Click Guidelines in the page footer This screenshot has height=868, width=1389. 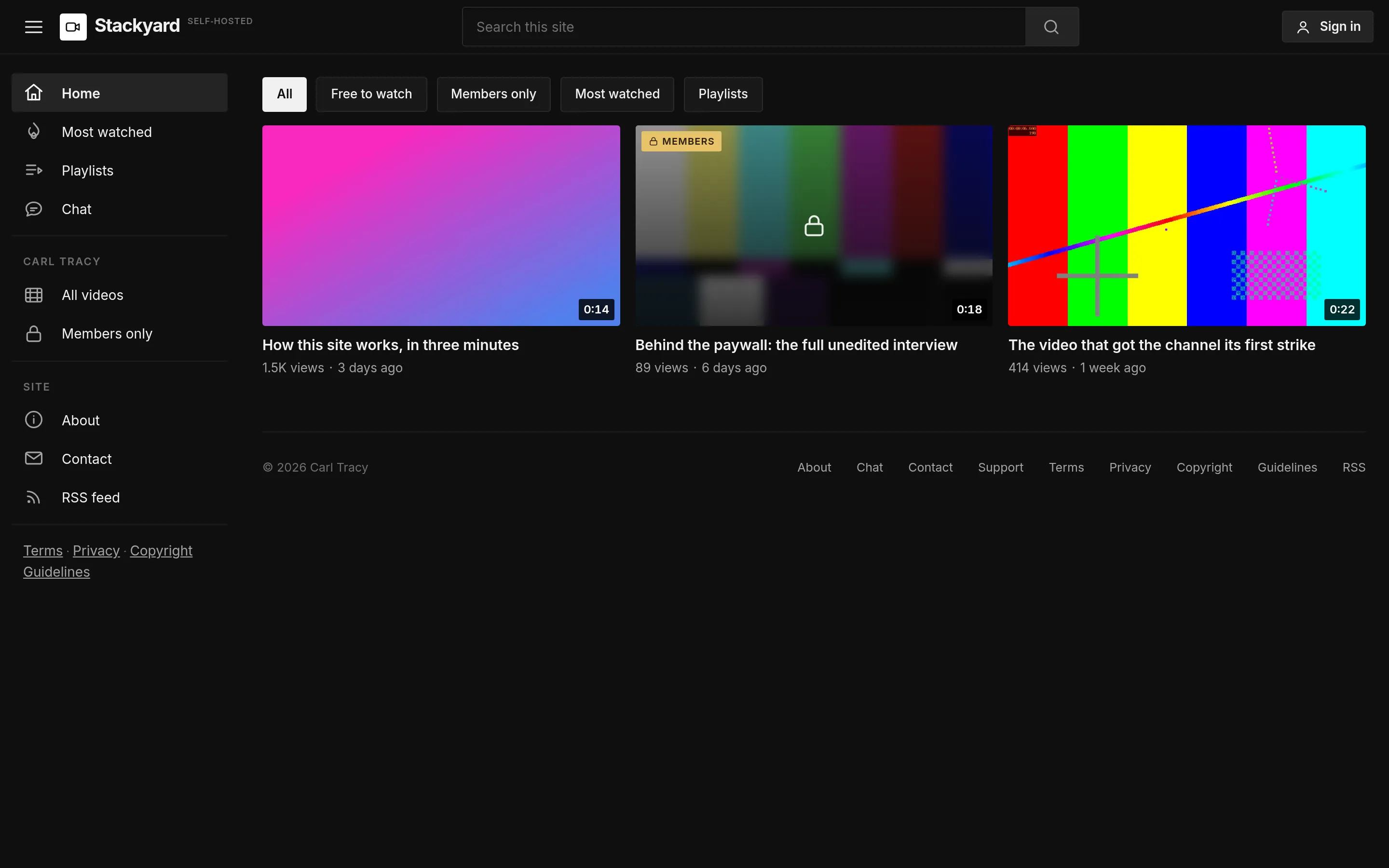(x=1287, y=467)
